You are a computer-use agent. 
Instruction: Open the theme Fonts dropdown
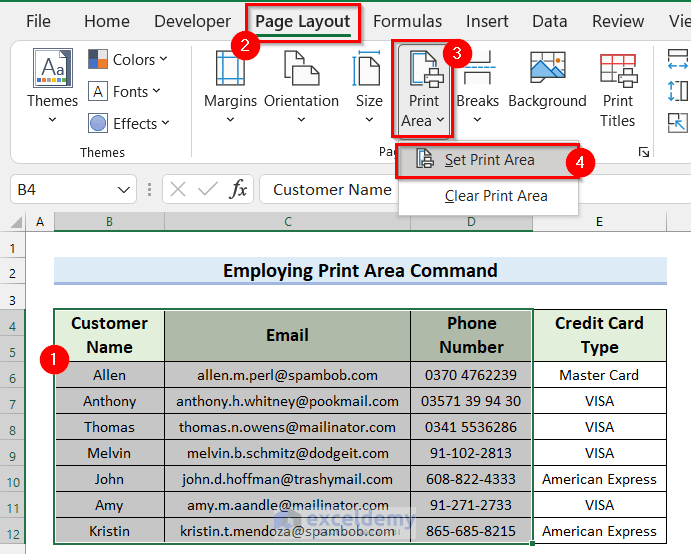pos(124,92)
